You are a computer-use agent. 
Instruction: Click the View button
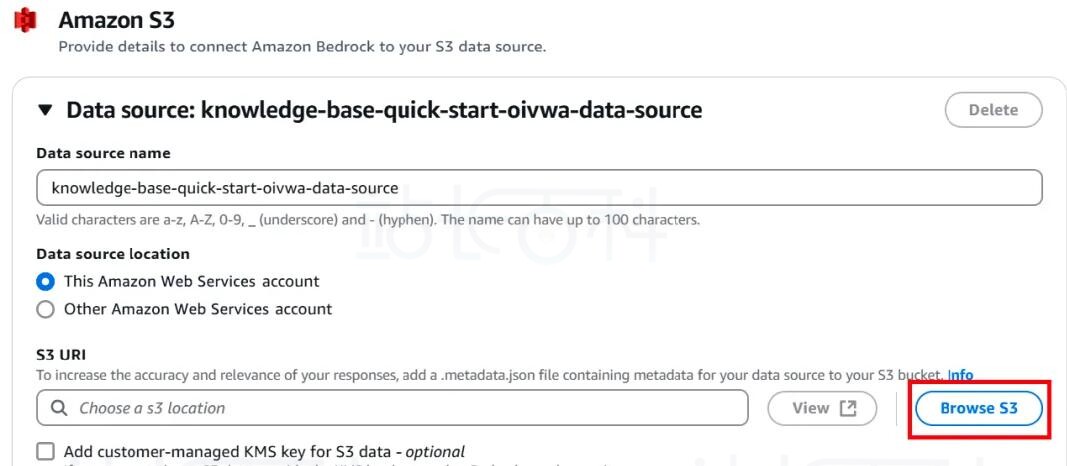pos(822,408)
